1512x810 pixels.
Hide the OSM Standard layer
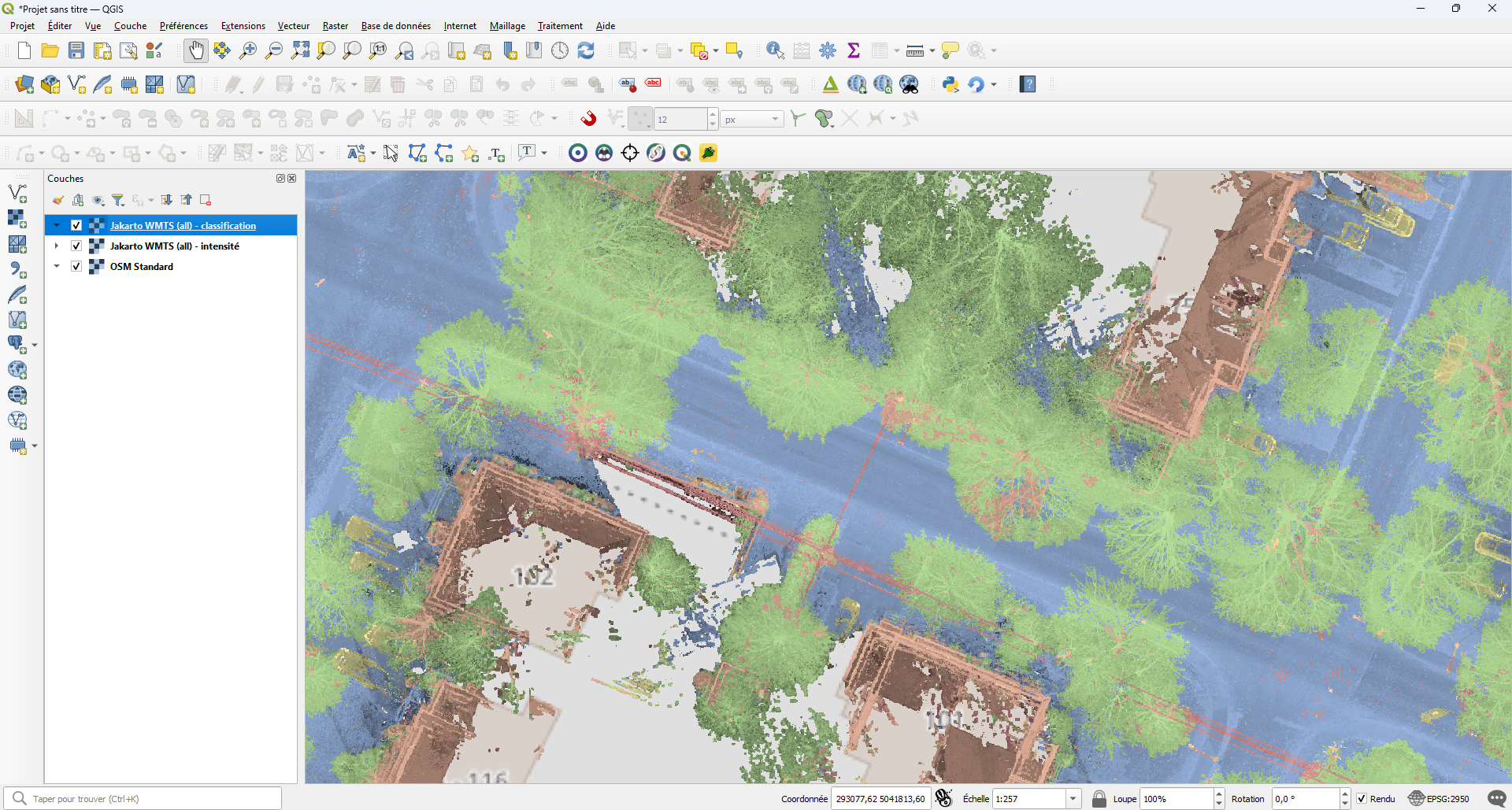76,267
